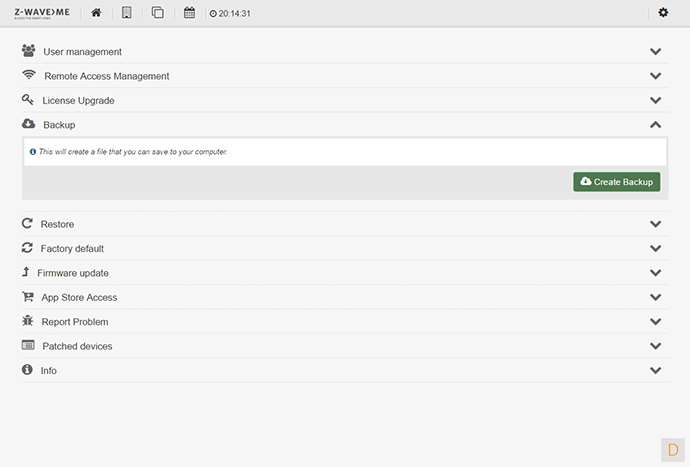Expand App Store Access chevron
The image size is (690, 467).
coord(656,298)
